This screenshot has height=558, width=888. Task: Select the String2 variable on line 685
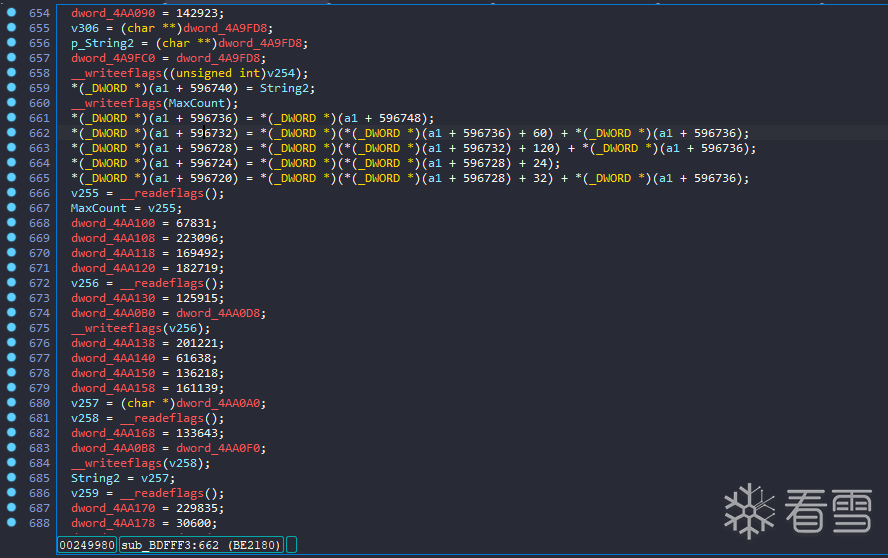tap(93, 478)
